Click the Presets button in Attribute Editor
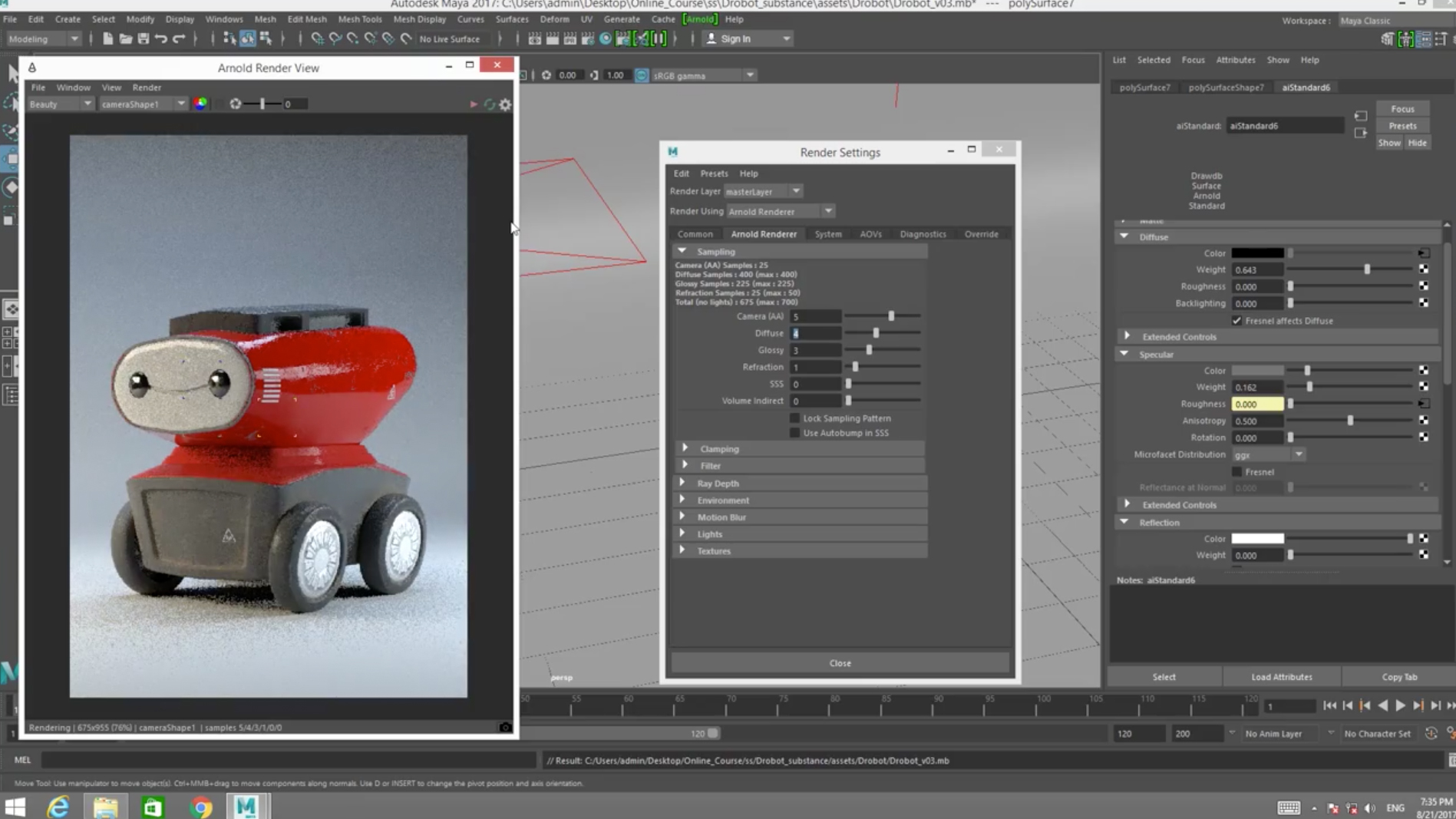 pyautogui.click(x=1402, y=126)
